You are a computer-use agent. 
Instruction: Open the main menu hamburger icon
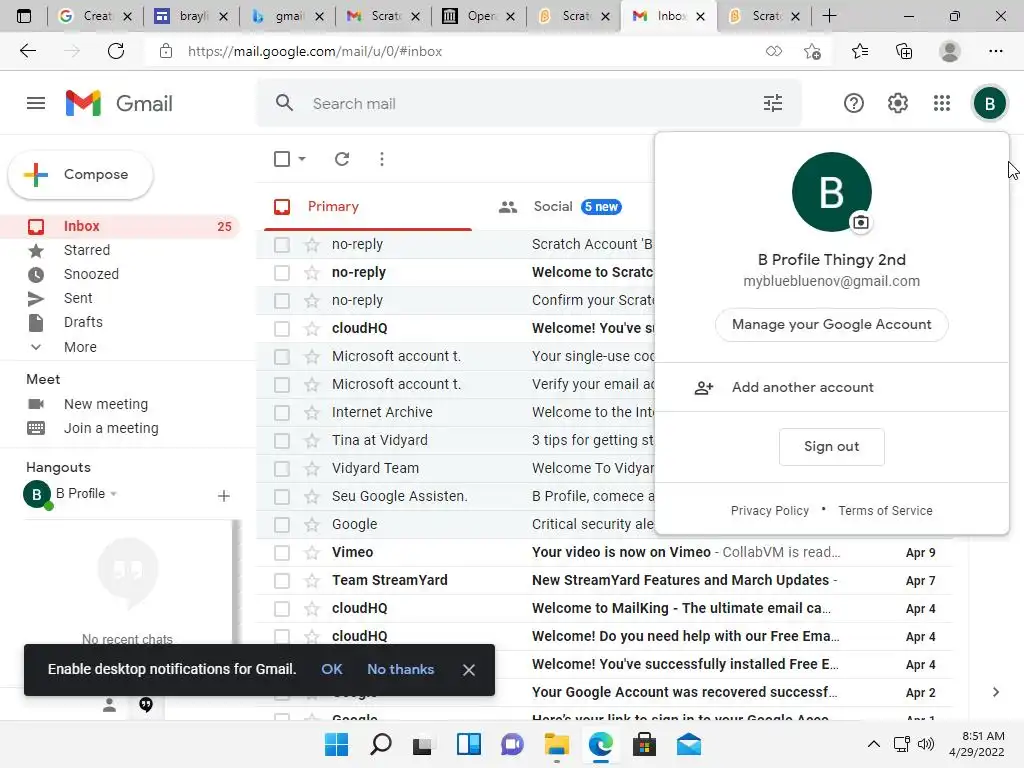point(36,103)
